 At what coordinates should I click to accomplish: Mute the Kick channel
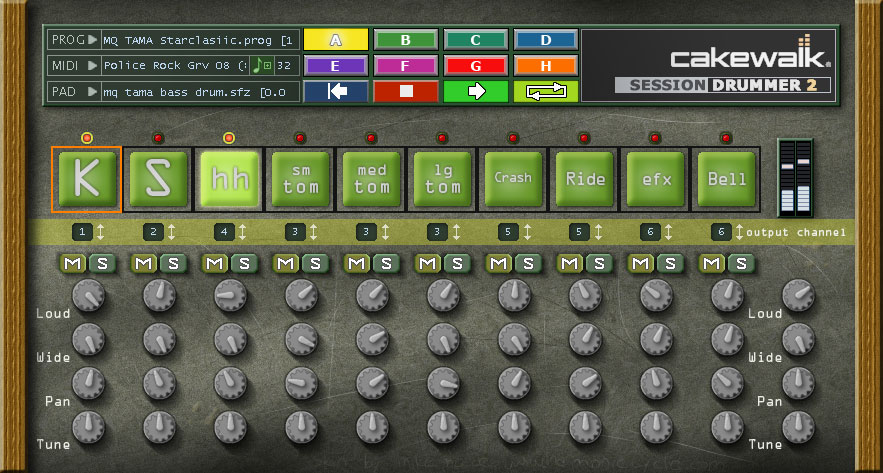pyautogui.click(x=73, y=263)
